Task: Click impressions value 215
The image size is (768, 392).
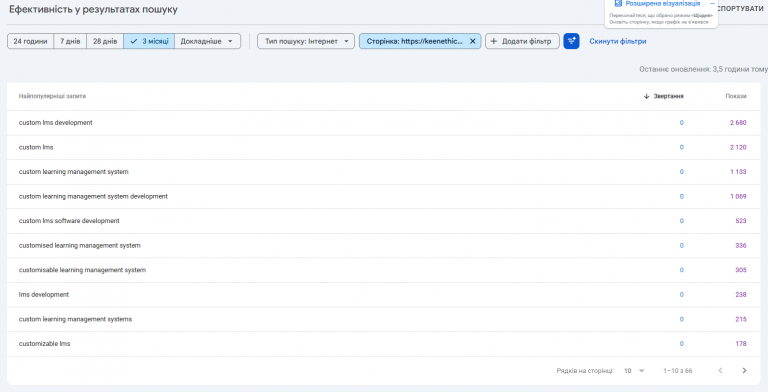Action: [x=741, y=319]
